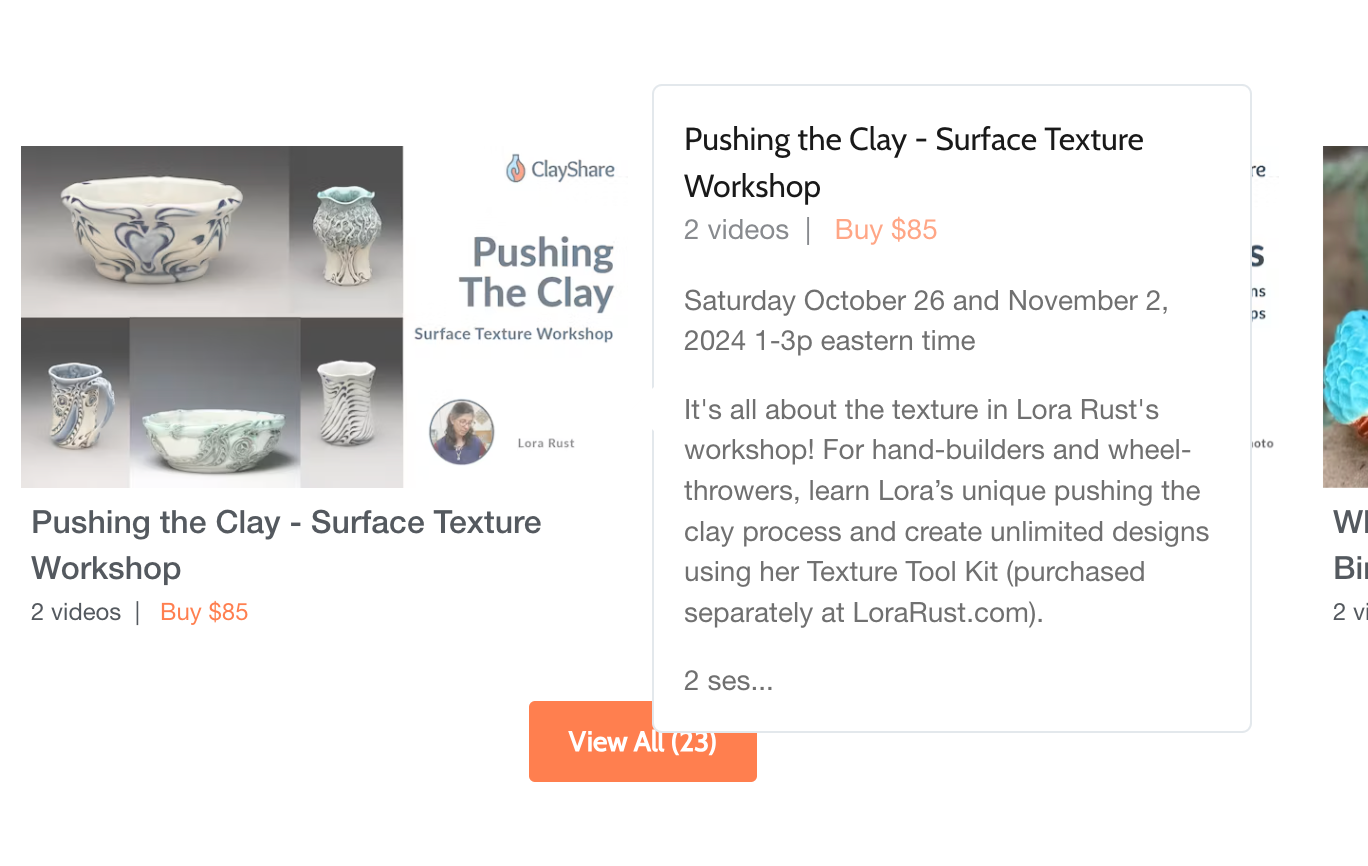This screenshot has height=866, width=1368.
Task: Open the workshop title link below the thumbnail
Action: [286, 544]
